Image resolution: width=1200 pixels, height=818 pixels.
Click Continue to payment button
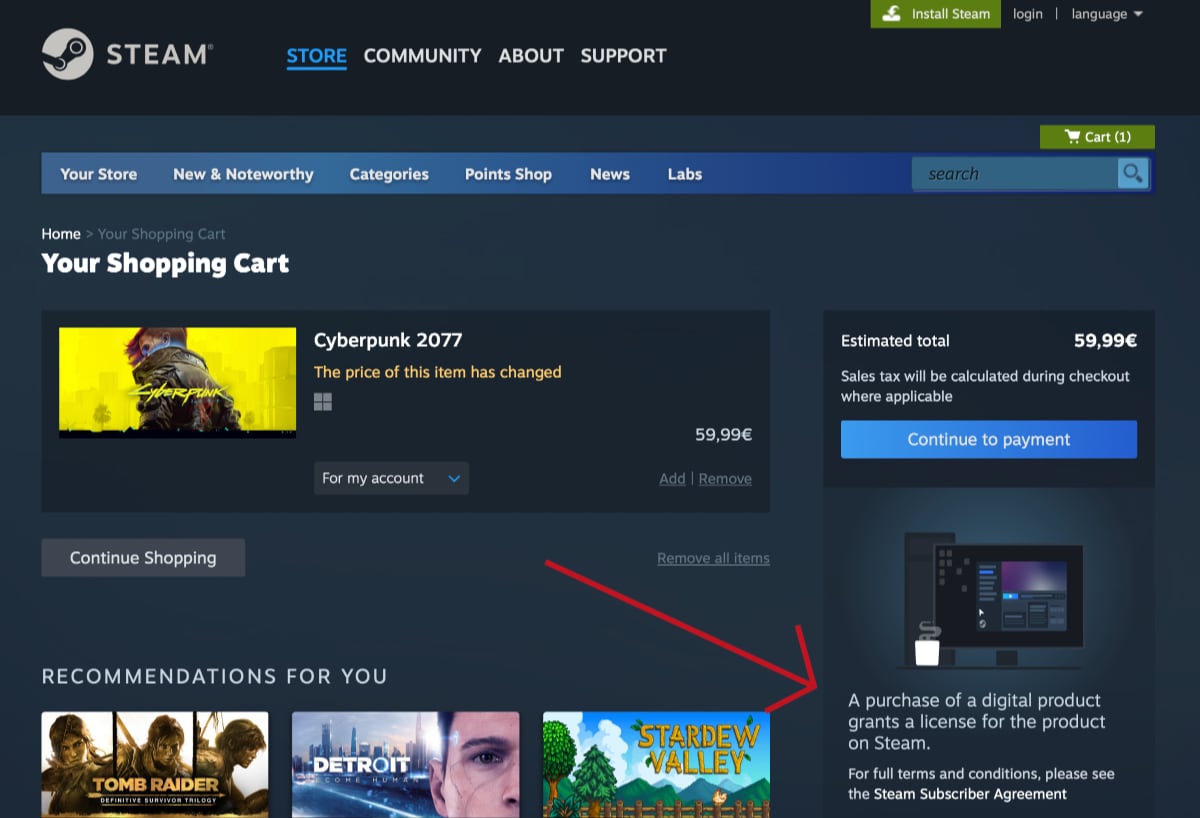click(x=989, y=439)
